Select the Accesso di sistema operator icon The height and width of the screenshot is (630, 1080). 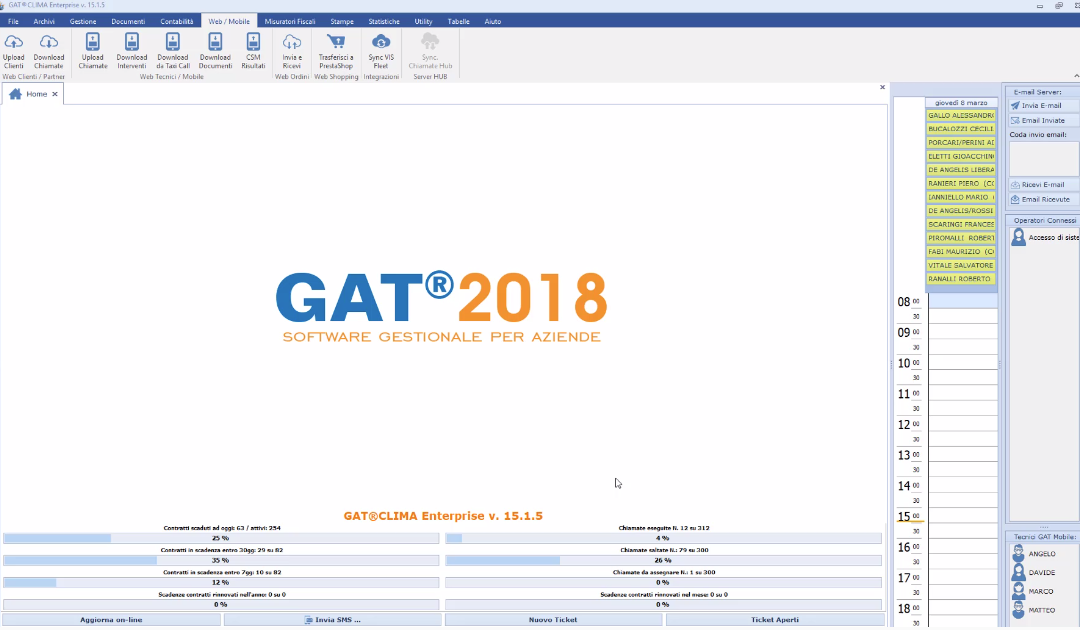[x=1019, y=238]
